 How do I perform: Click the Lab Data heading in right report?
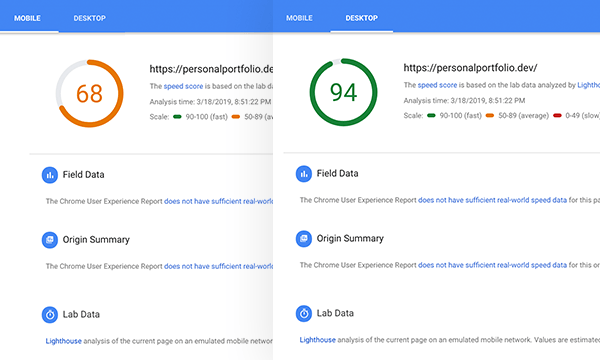pyautogui.click(x=335, y=313)
